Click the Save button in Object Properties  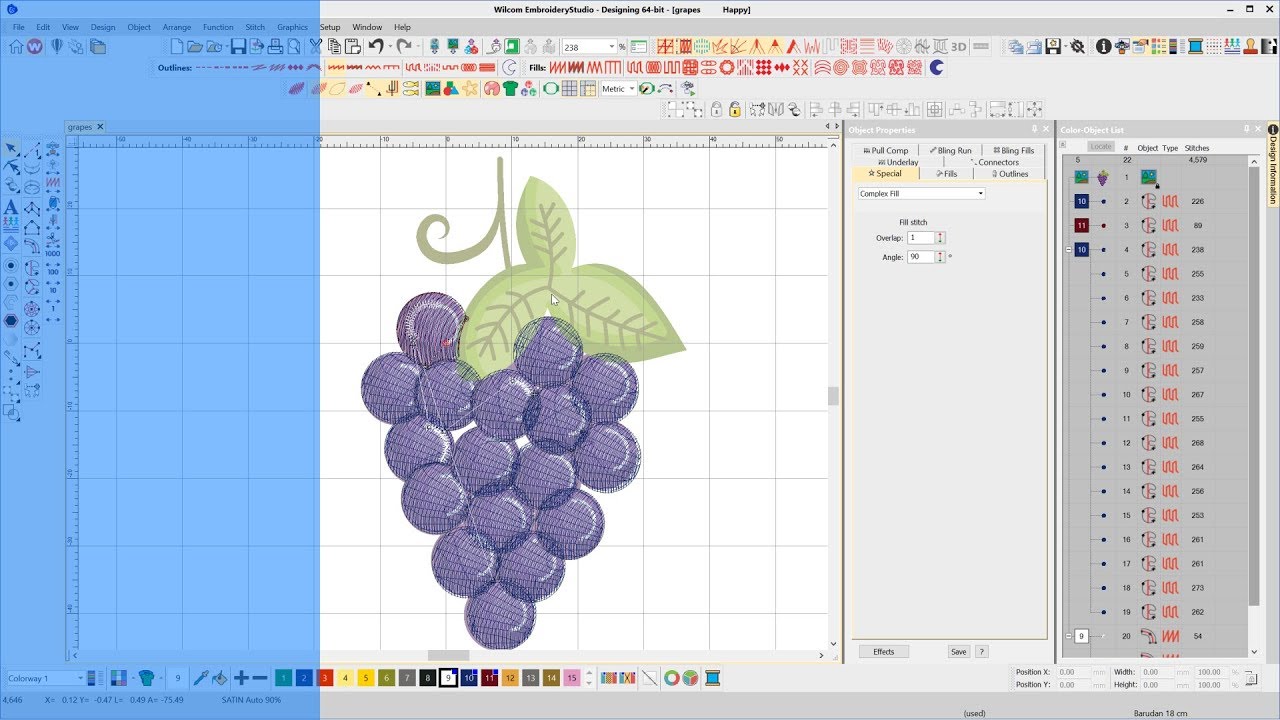(958, 651)
